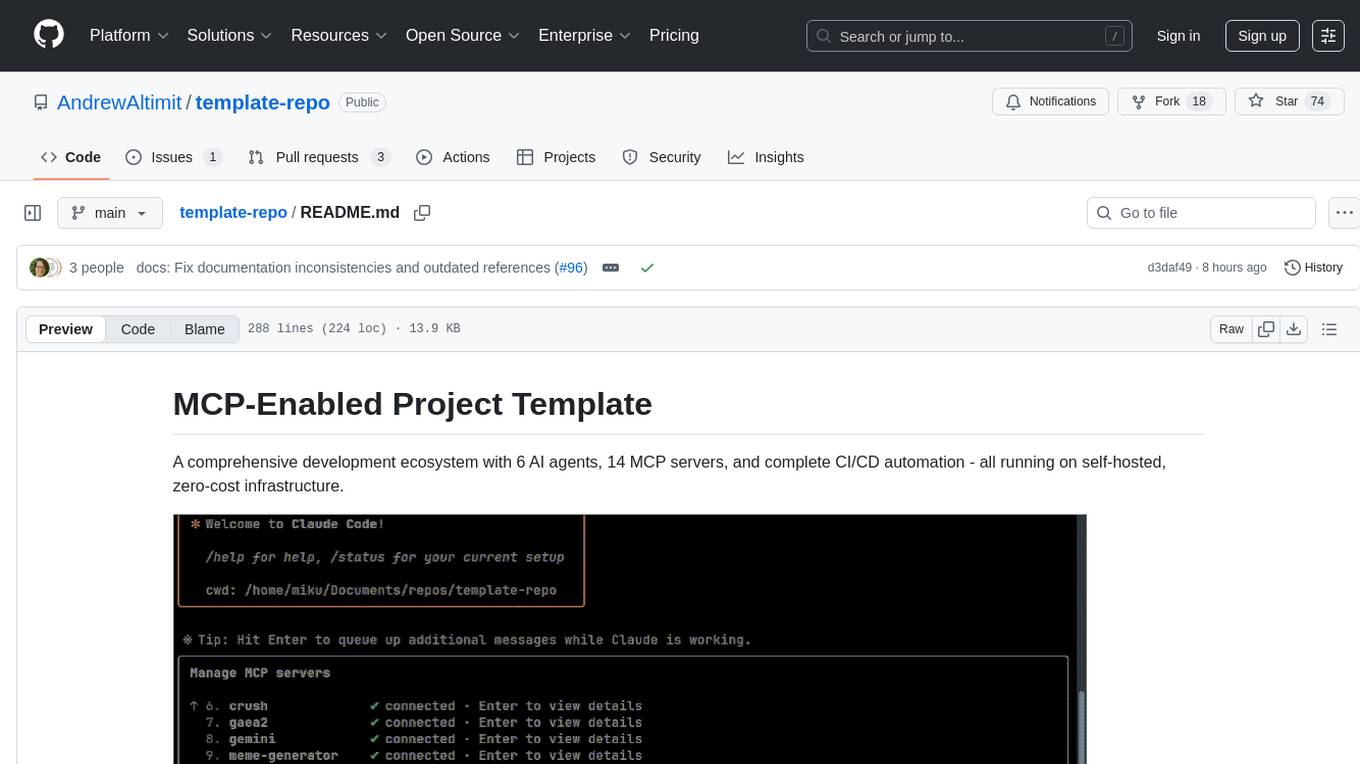Download the raw file
Viewport: 1360px width, 764px height.
pos(1293,329)
